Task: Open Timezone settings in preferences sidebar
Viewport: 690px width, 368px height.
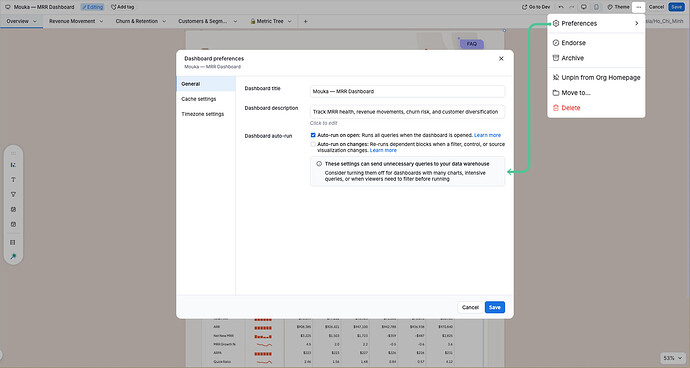Action: point(206,114)
